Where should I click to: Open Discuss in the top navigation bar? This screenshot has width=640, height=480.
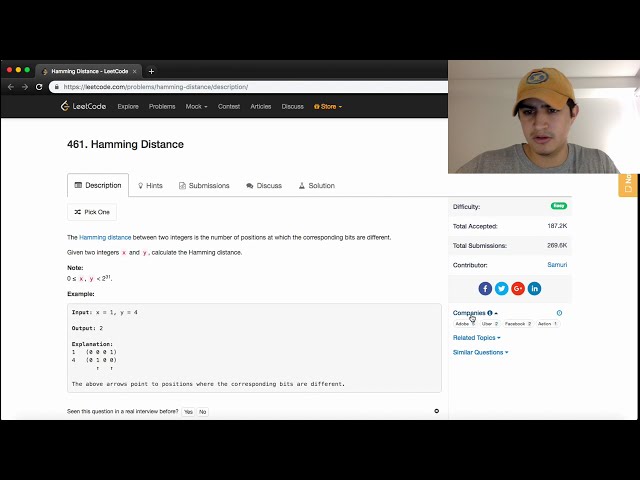(292, 107)
